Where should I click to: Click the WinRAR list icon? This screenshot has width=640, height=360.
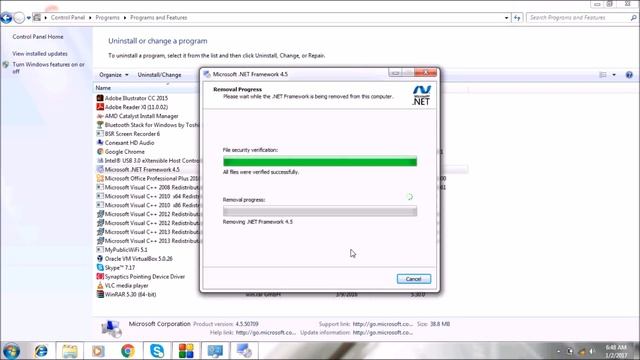[x=100, y=294]
